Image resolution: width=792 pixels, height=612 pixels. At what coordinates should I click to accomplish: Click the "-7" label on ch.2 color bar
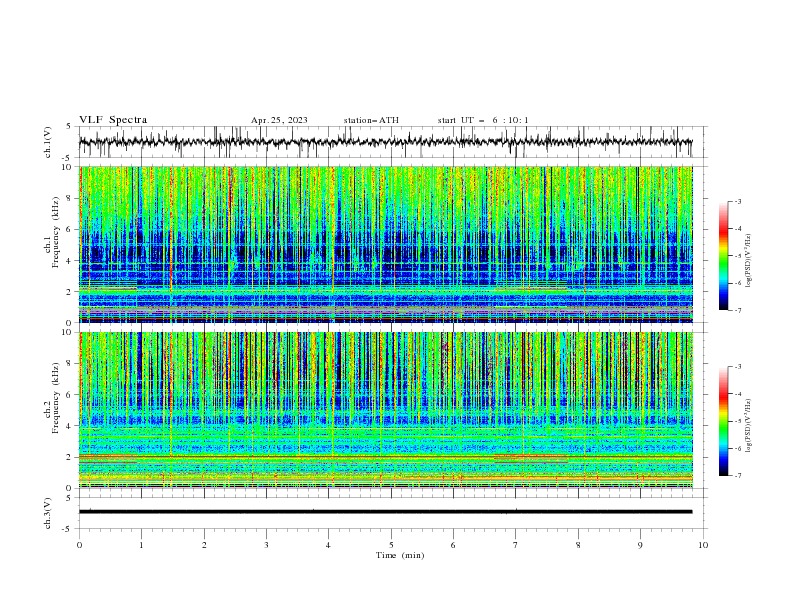[737, 476]
